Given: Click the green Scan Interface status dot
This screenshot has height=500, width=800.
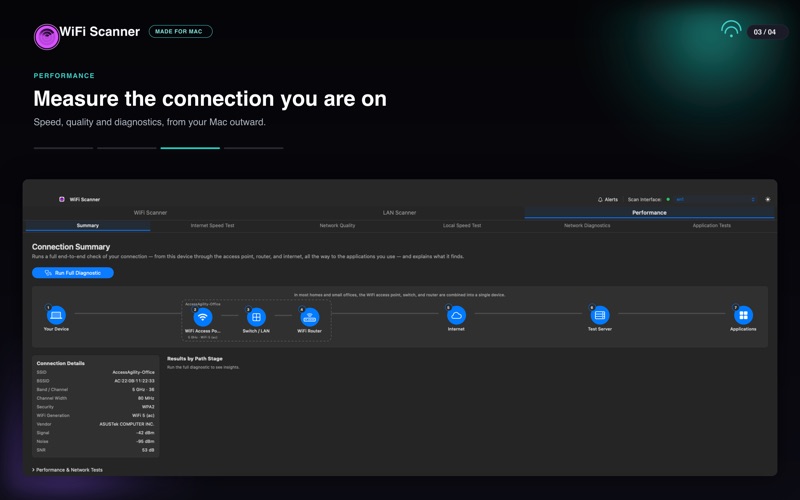Looking at the screenshot, I should 668,199.
